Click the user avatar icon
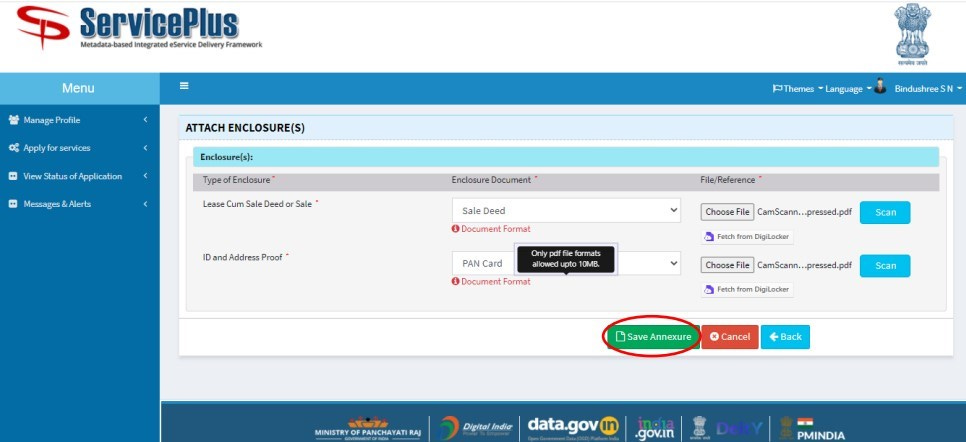 [880, 86]
